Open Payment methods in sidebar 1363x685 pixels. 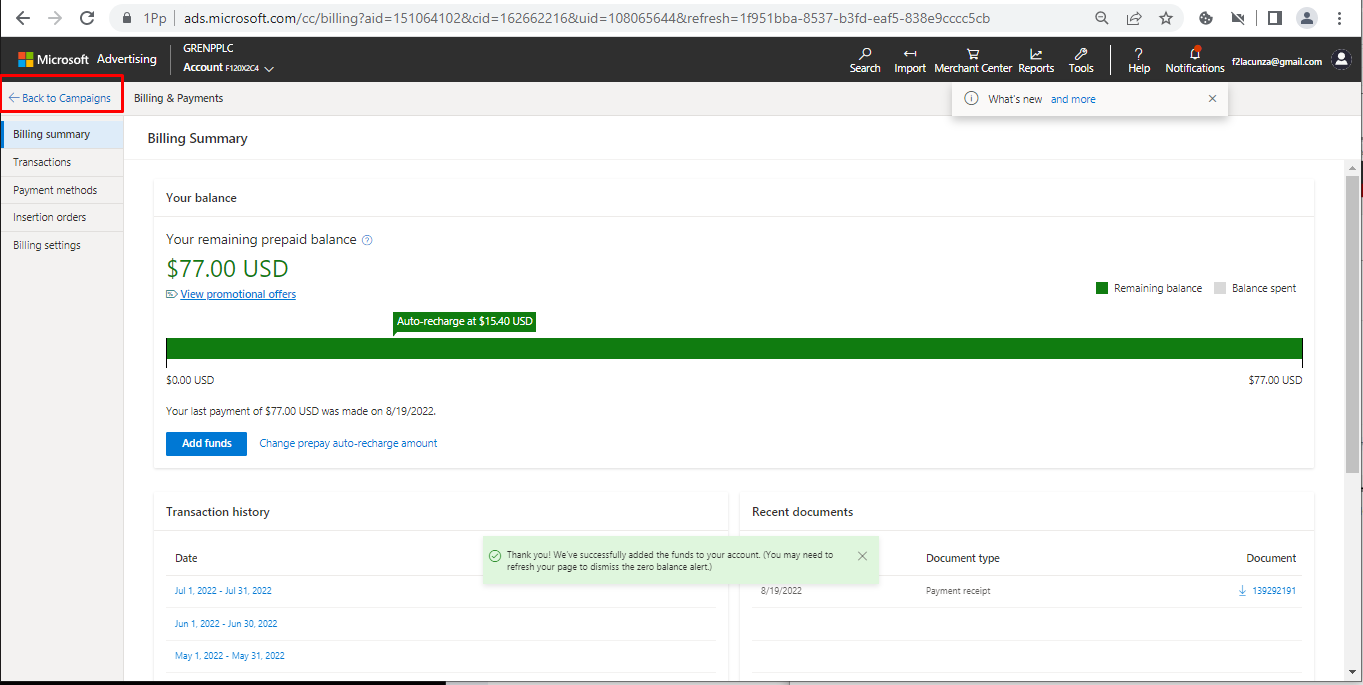[x=62, y=190]
